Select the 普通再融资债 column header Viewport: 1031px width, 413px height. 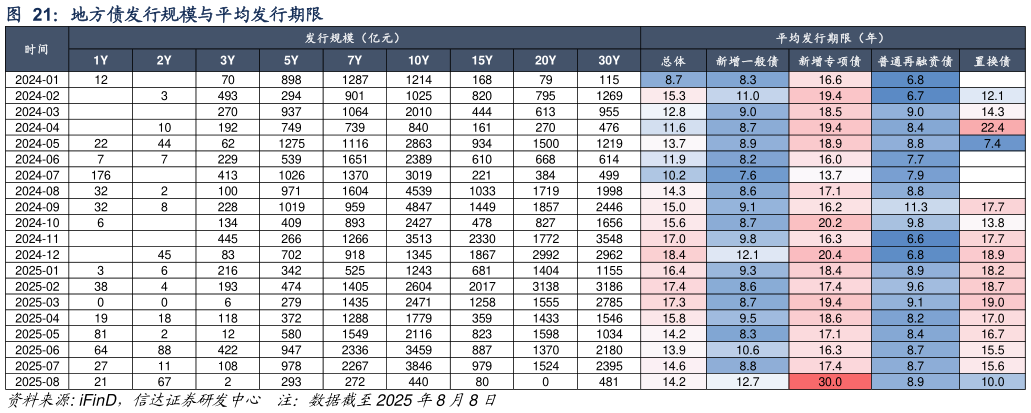click(x=914, y=61)
